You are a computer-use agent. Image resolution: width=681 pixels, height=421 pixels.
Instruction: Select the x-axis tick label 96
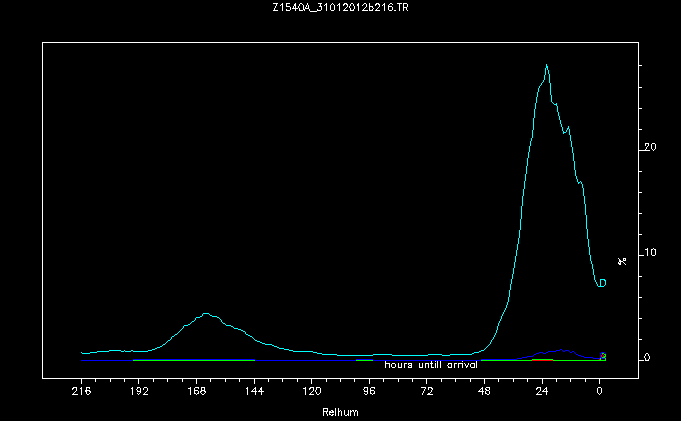point(369,391)
